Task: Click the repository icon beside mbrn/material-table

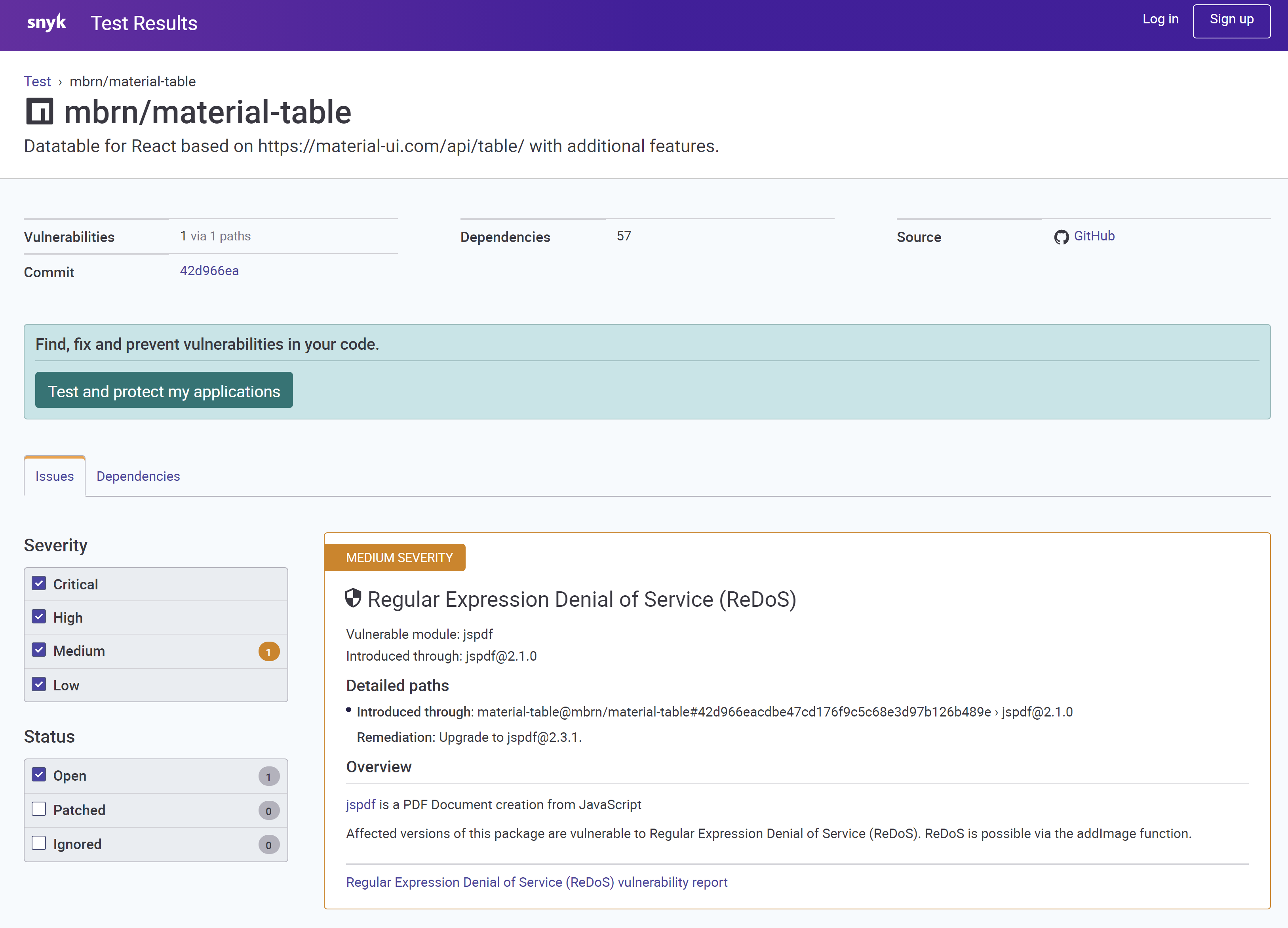Action: (40, 111)
